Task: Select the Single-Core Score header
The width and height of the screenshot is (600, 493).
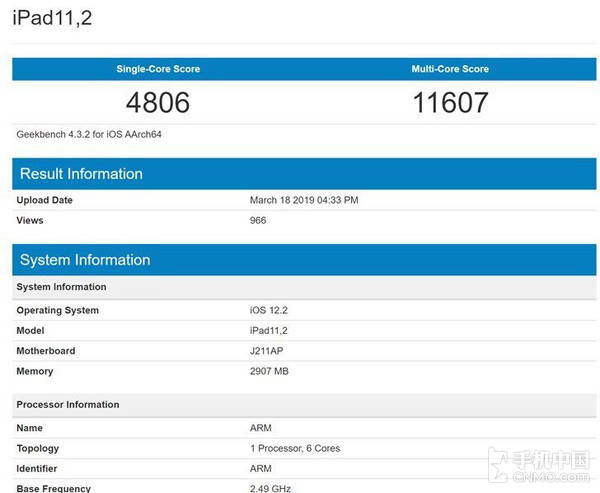Action: [158, 69]
